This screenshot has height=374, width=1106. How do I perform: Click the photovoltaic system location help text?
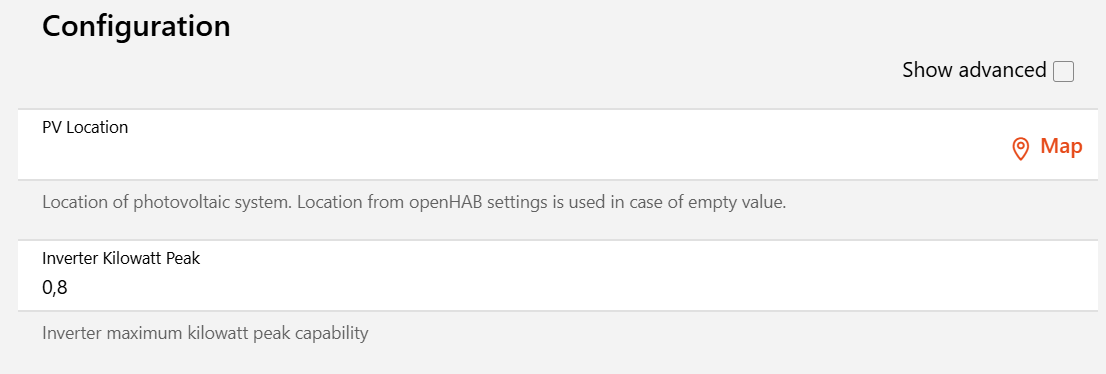(414, 203)
